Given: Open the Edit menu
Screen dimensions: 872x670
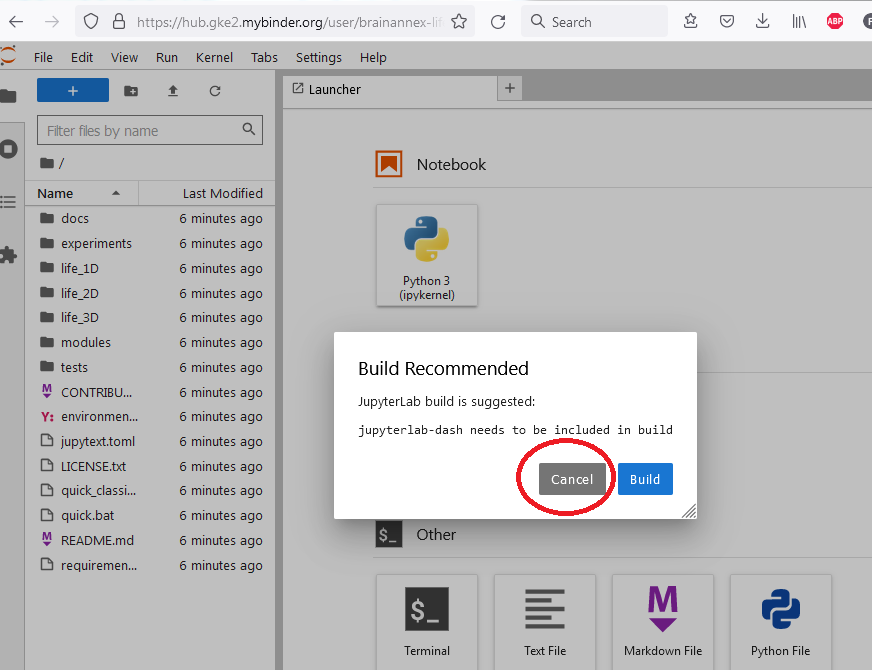Looking at the screenshot, I should pyautogui.click(x=82, y=57).
